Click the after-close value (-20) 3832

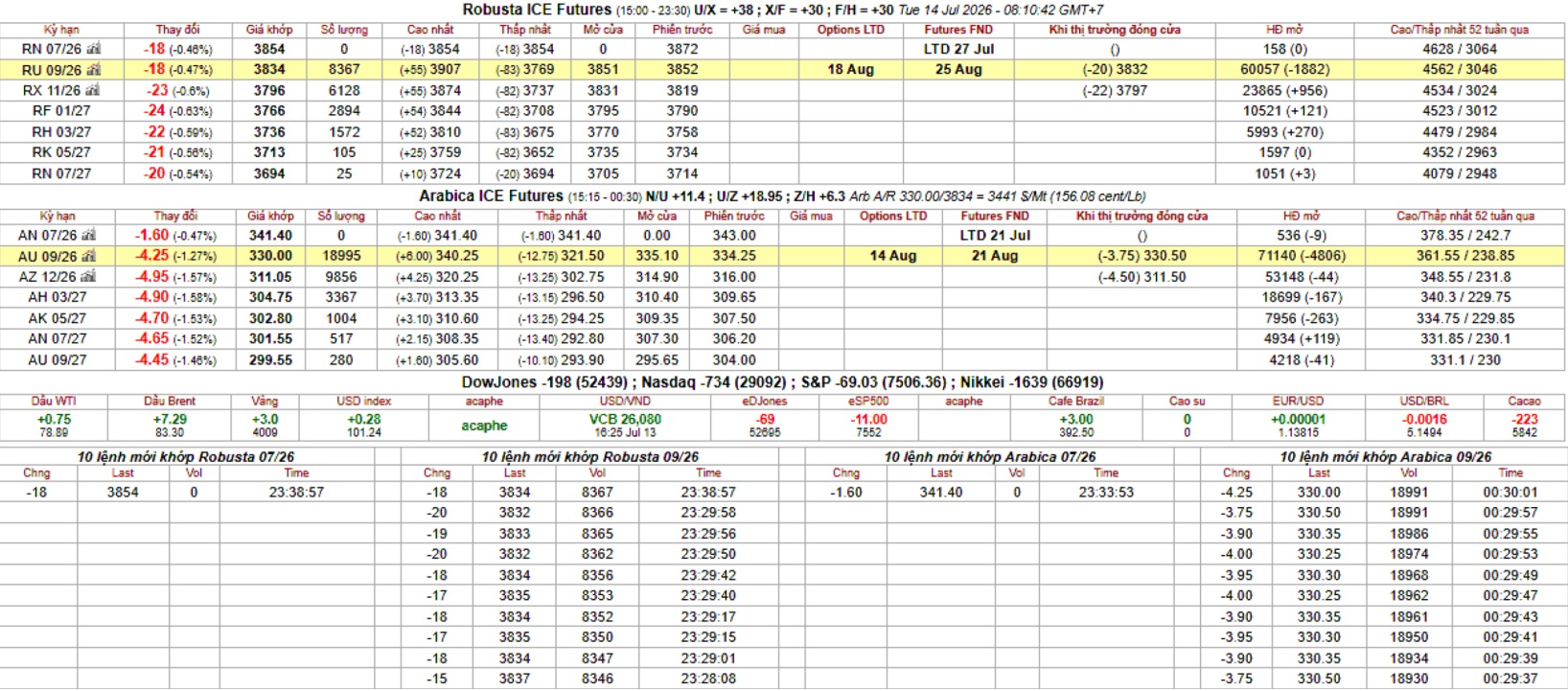click(1115, 69)
